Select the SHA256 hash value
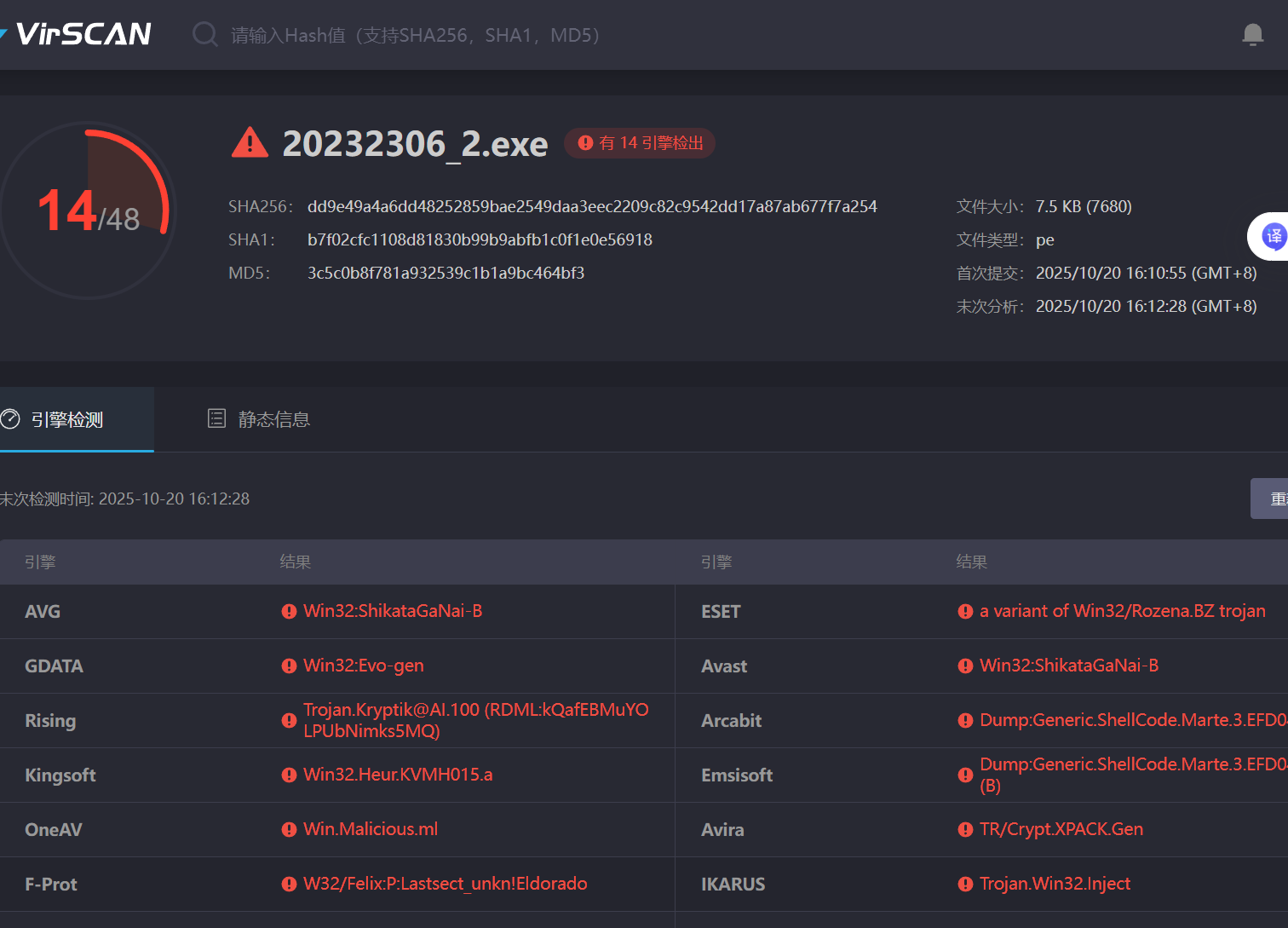 pos(592,206)
